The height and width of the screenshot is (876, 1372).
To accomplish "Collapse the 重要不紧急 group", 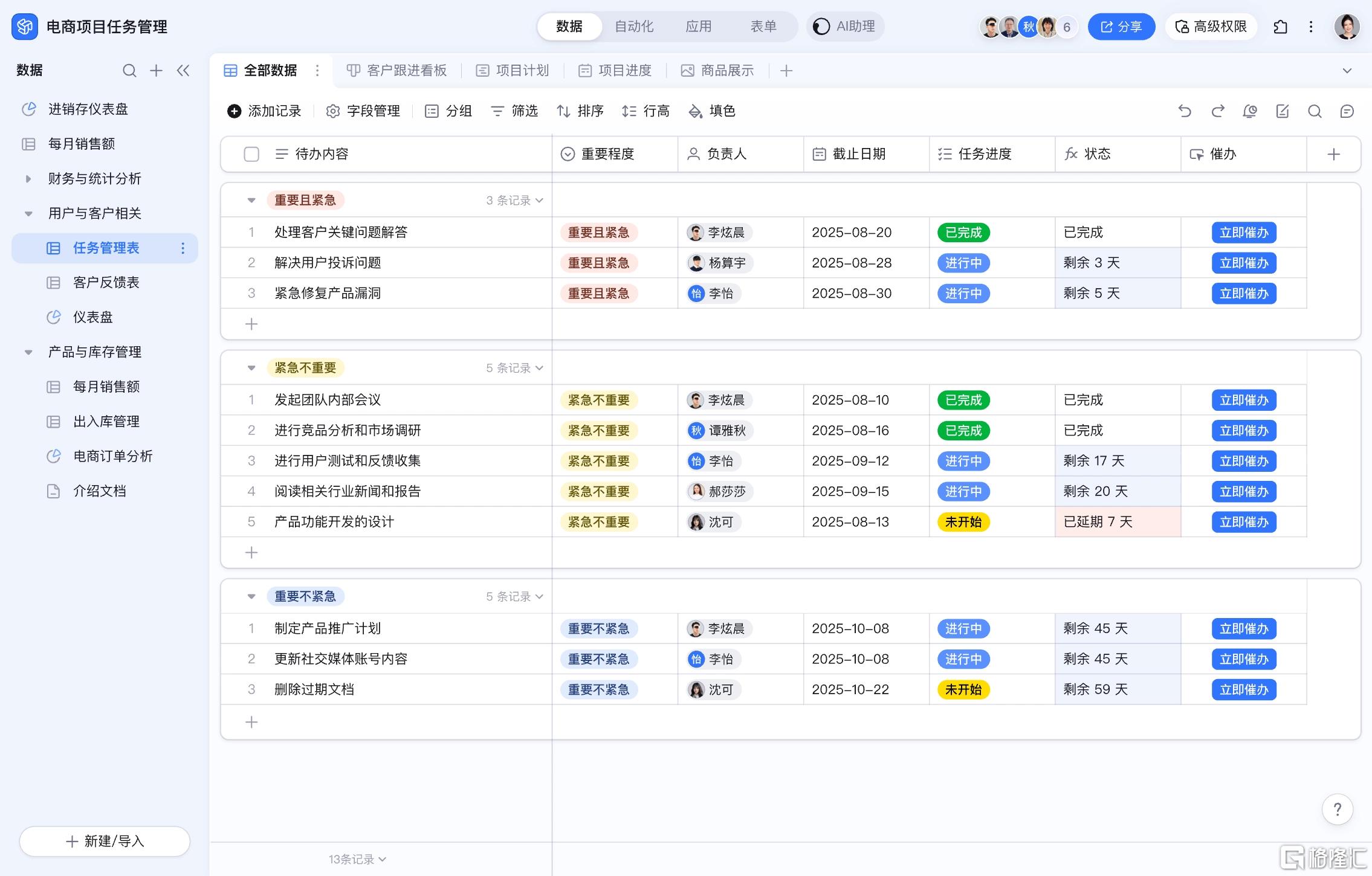I will [x=251, y=597].
